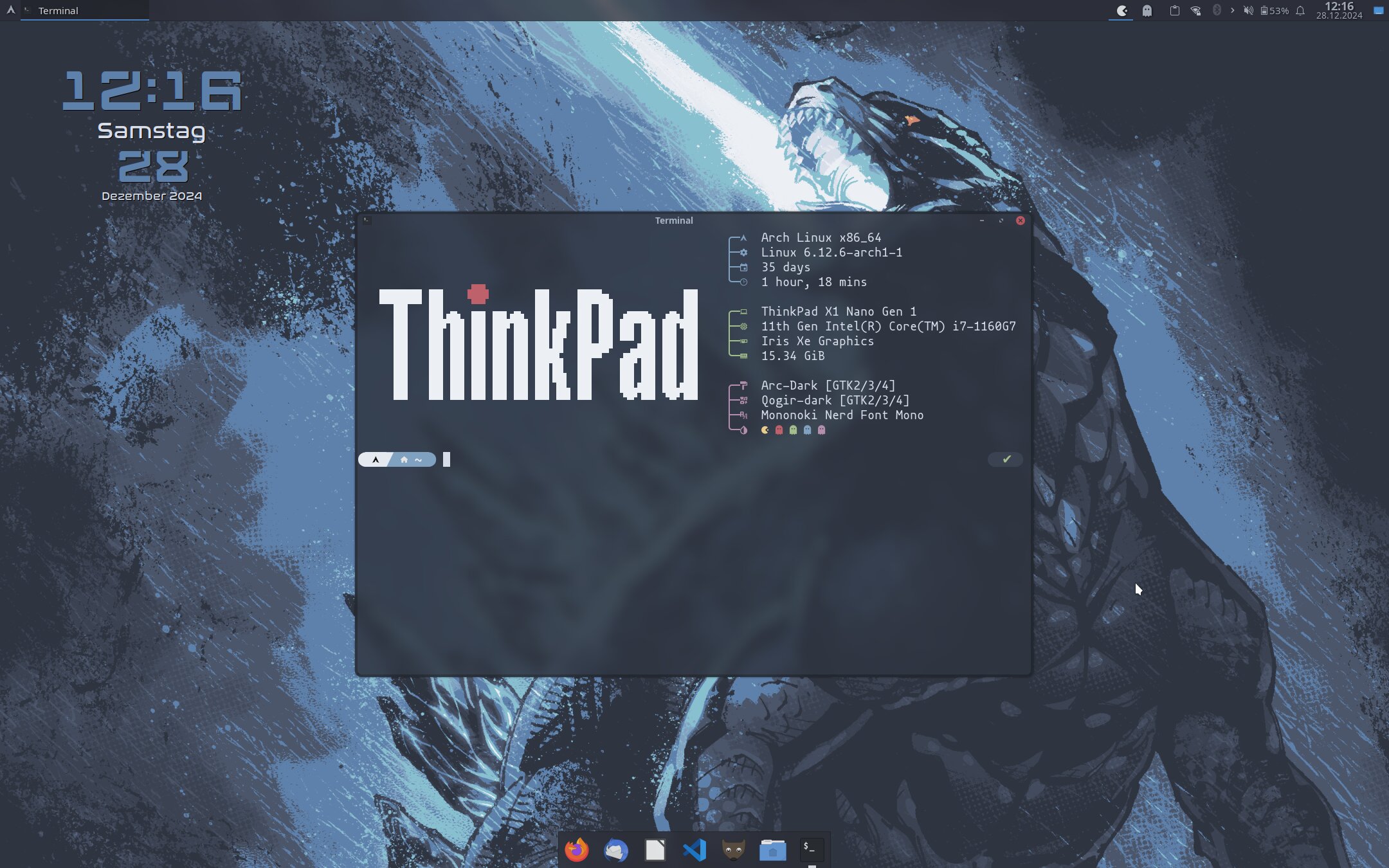Click the Pac-Man icon in the top panel
This screenshot has width=1389, height=868.
(1121, 10)
